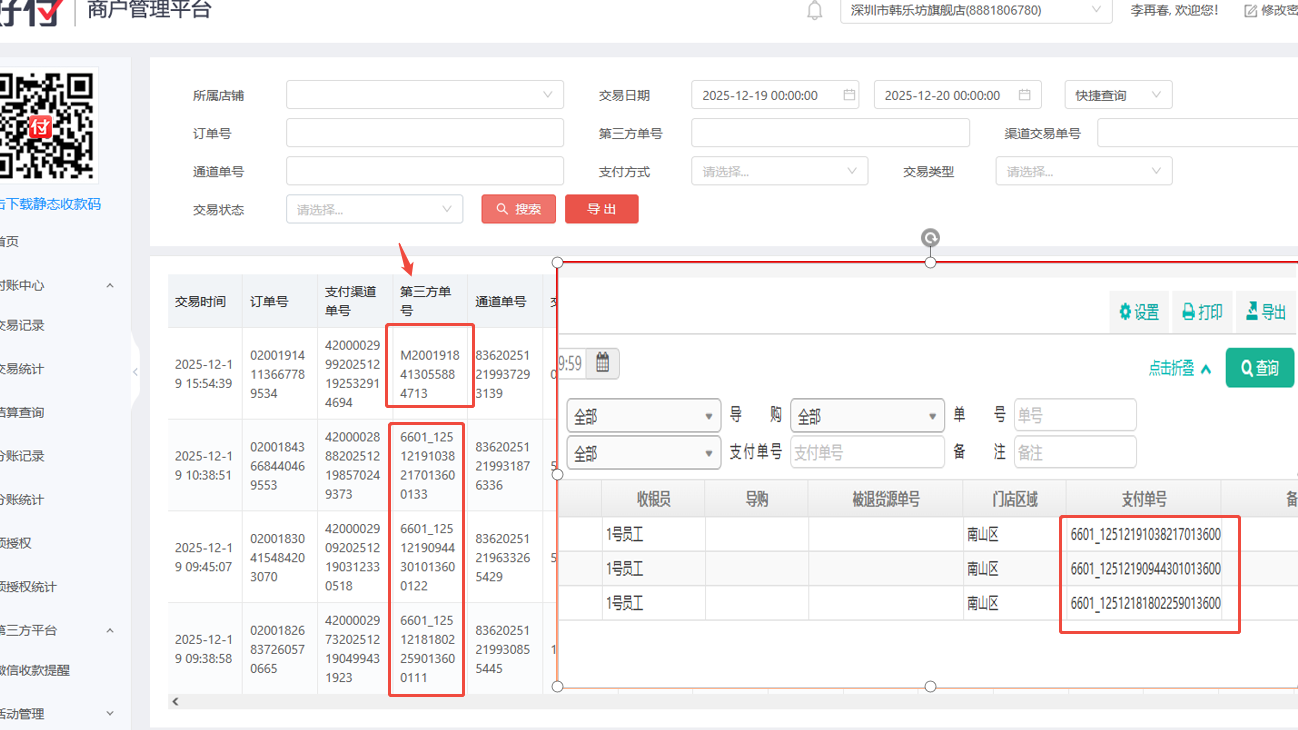Open the 所属店铺 dropdown
This screenshot has height=730, width=1298.
[424, 95]
